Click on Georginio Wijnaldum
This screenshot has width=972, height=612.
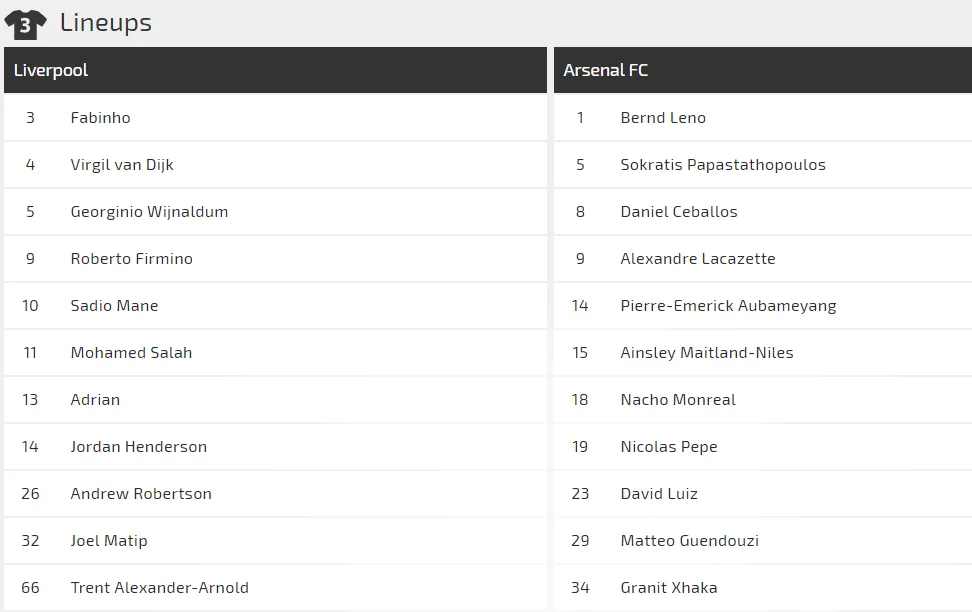pyautogui.click(x=149, y=212)
